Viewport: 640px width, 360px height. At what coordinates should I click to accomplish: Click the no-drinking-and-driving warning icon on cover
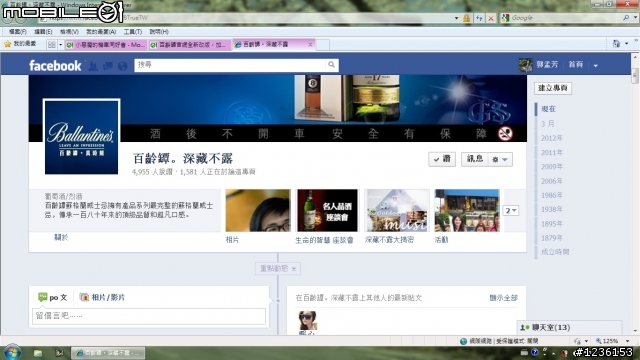(505, 133)
